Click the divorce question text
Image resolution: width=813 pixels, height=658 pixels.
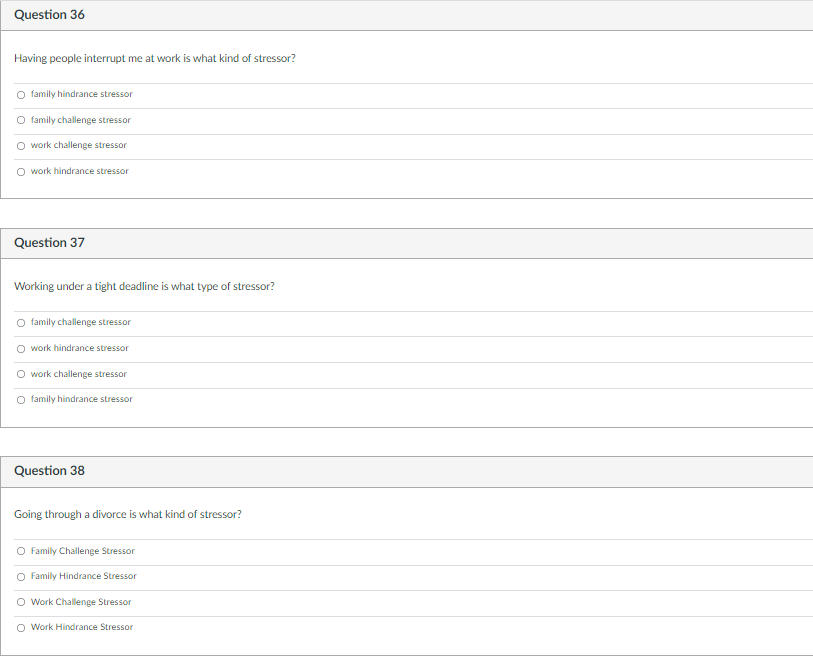pyautogui.click(x=128, y=514)
